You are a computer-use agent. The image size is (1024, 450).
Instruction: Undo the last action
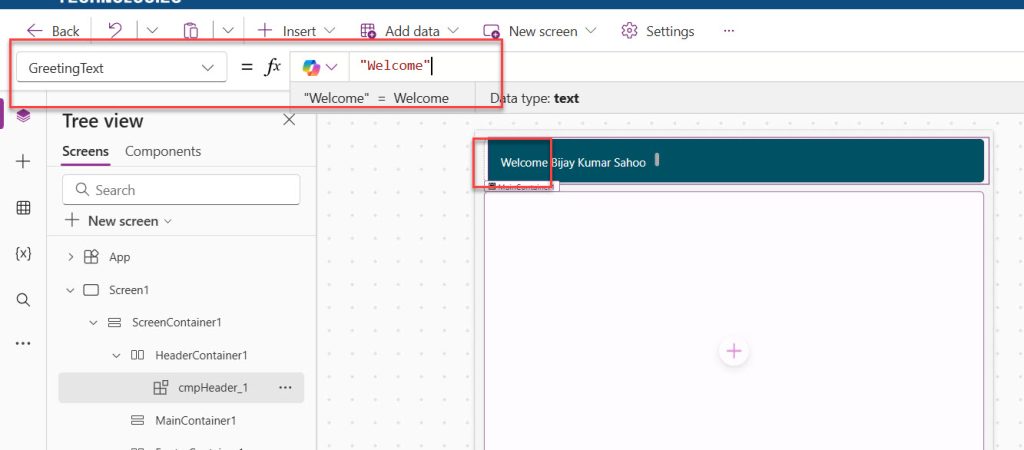(x=114, y=30)
